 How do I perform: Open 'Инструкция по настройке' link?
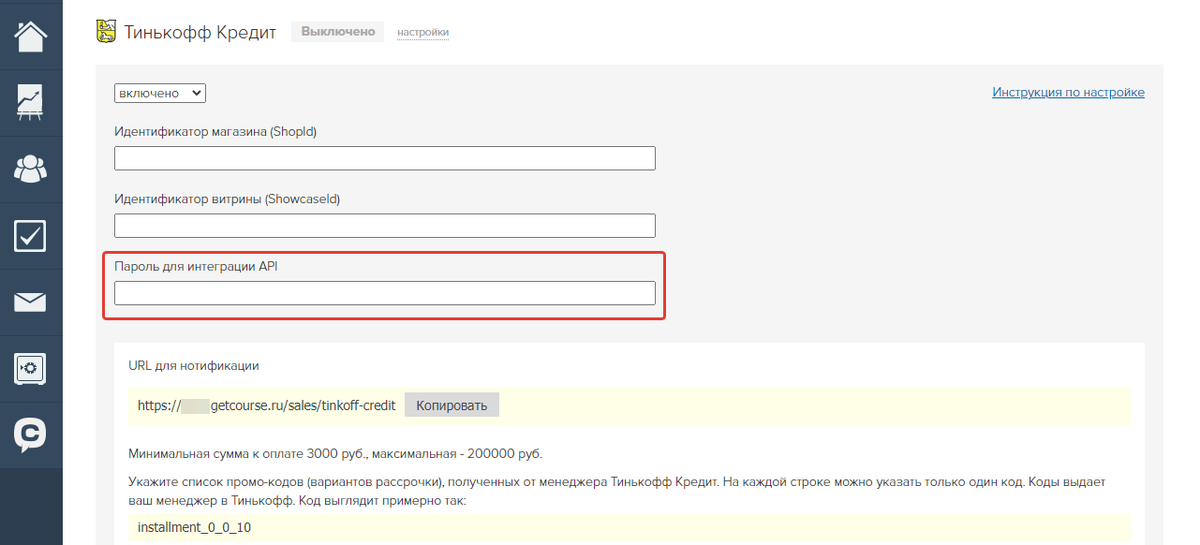point(1068,92)
